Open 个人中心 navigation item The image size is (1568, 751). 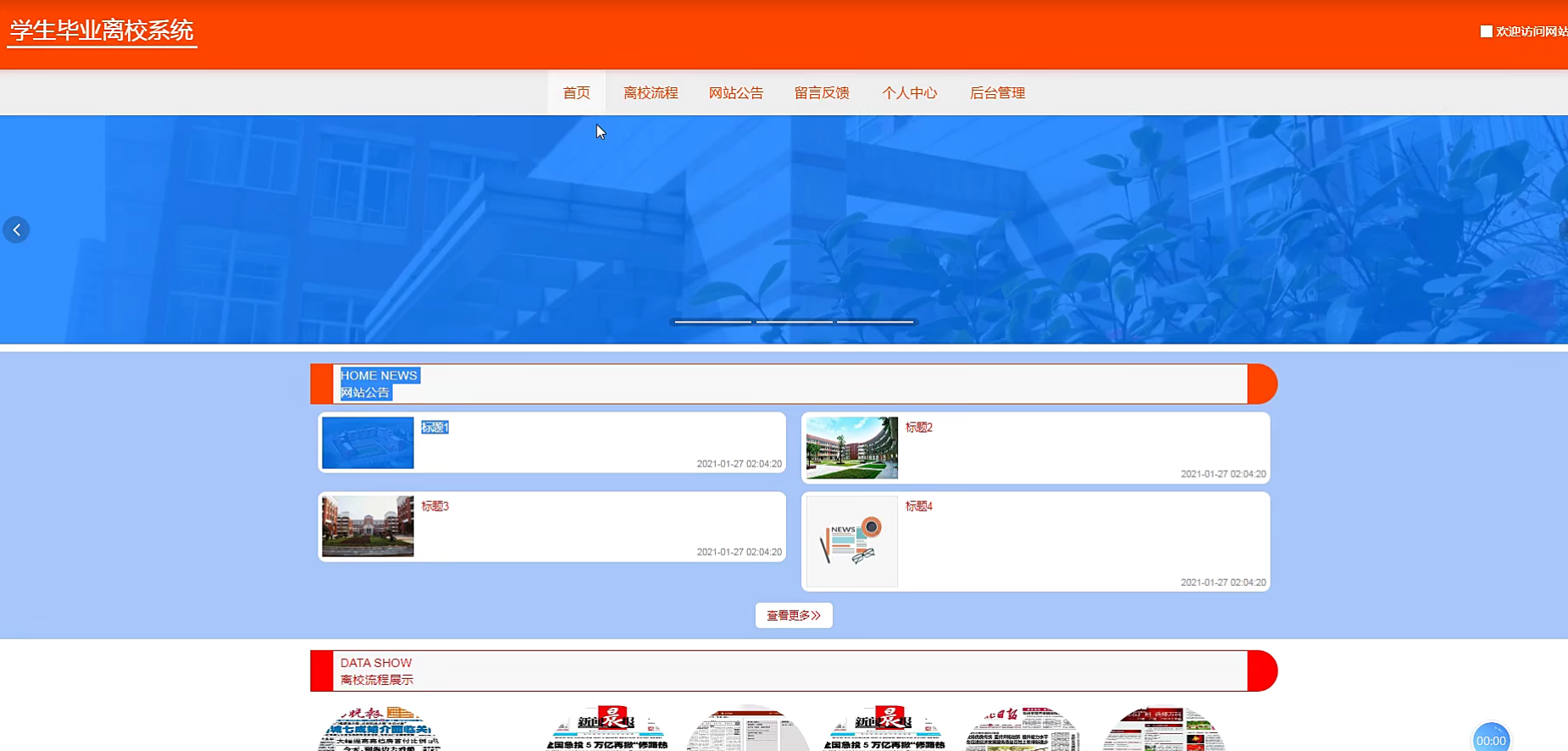[910, 93]
